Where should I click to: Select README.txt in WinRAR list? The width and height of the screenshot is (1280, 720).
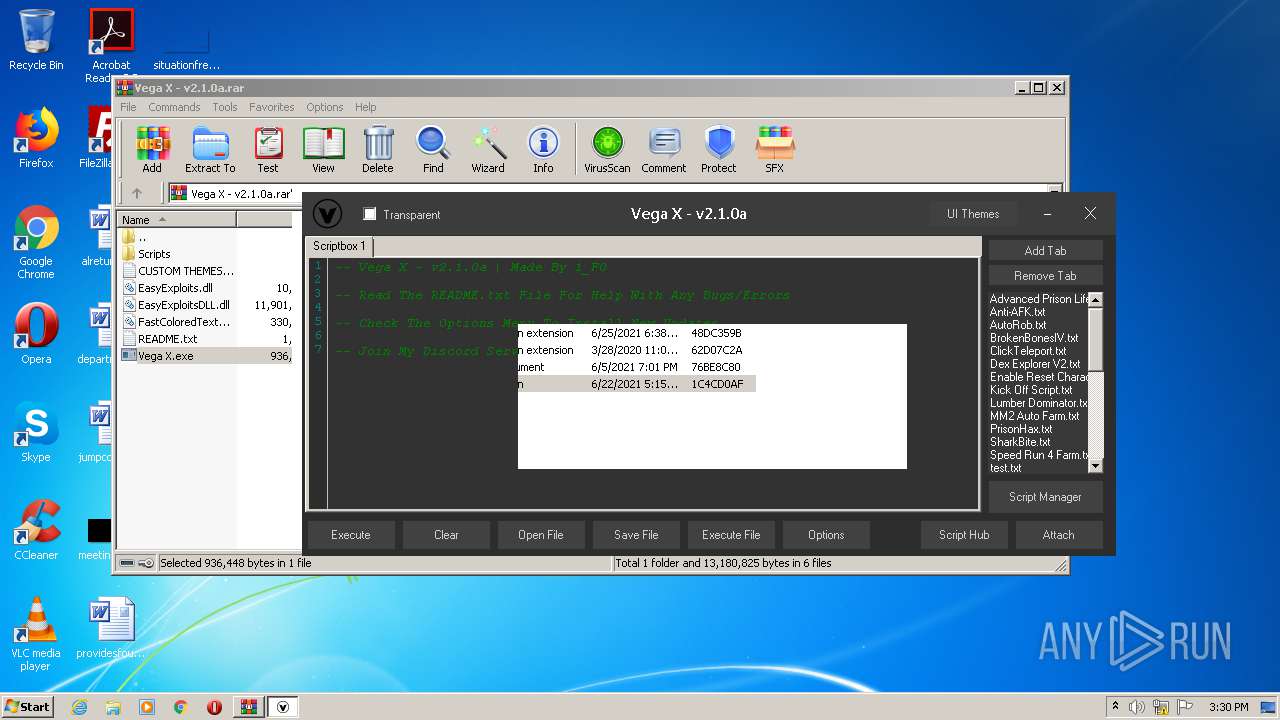[167, 339]
